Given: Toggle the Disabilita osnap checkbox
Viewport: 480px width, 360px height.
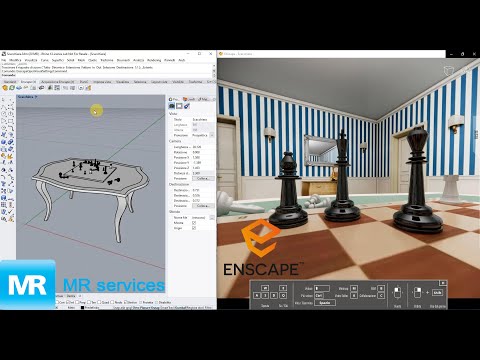Looking at the screenshot, I should [x=157, y=302].
